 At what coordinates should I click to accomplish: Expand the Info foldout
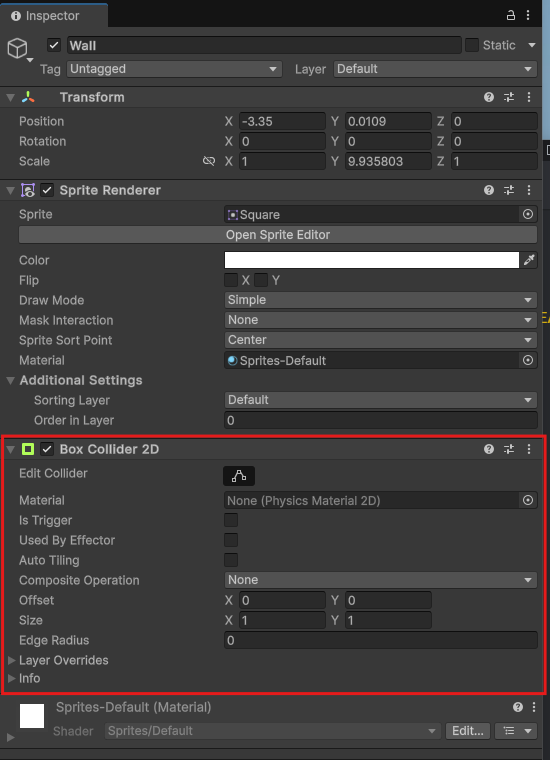(12, 679)
